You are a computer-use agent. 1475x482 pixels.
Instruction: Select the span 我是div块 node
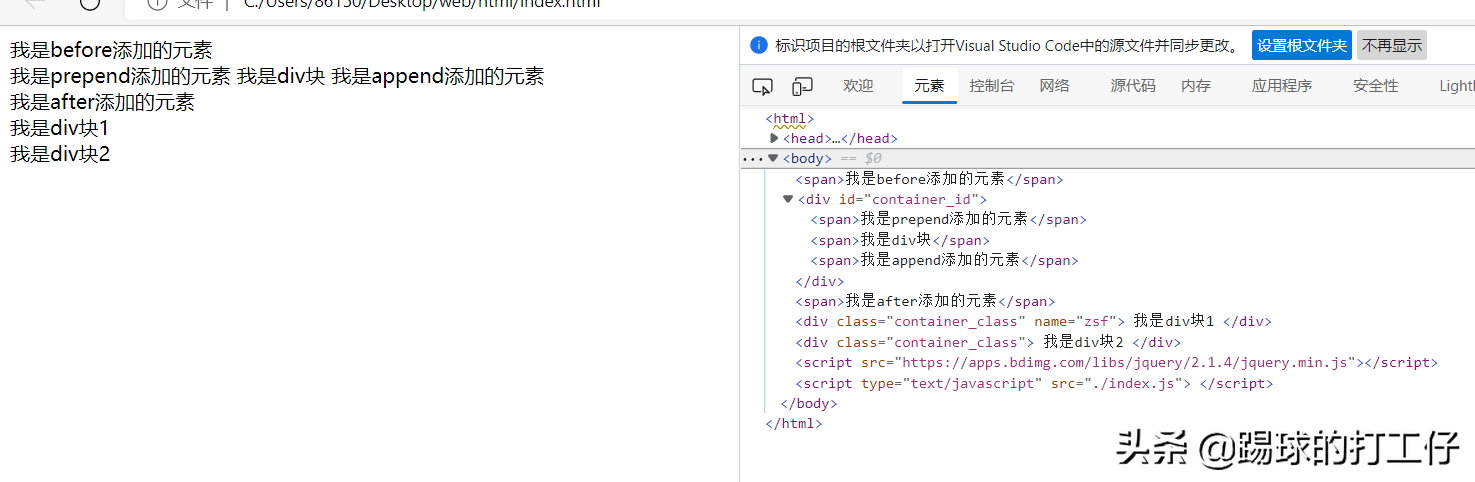point(900,240)
